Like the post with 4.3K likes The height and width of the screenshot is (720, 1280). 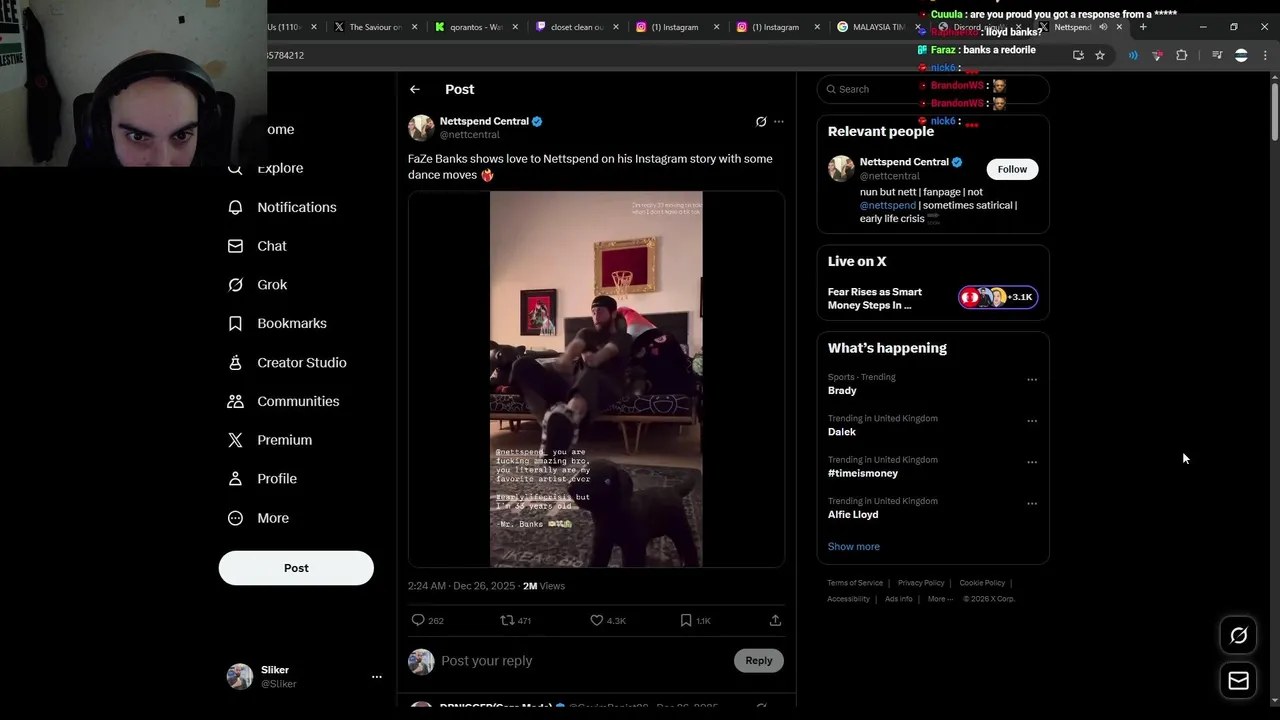[x=597, y=620]
